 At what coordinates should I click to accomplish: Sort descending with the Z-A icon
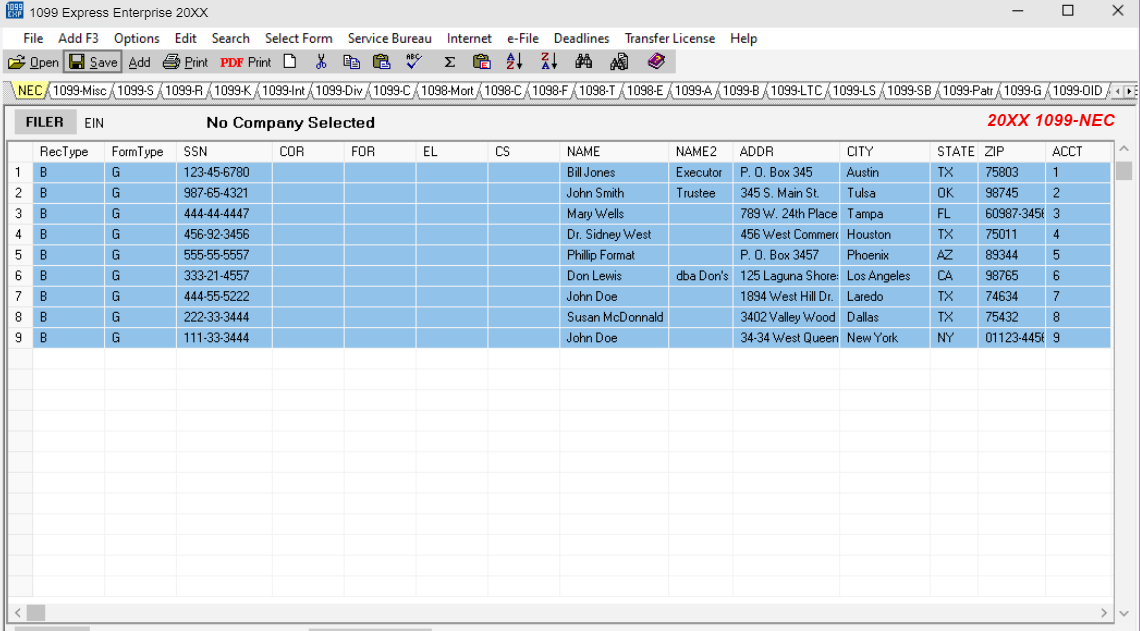pos(549,62)
